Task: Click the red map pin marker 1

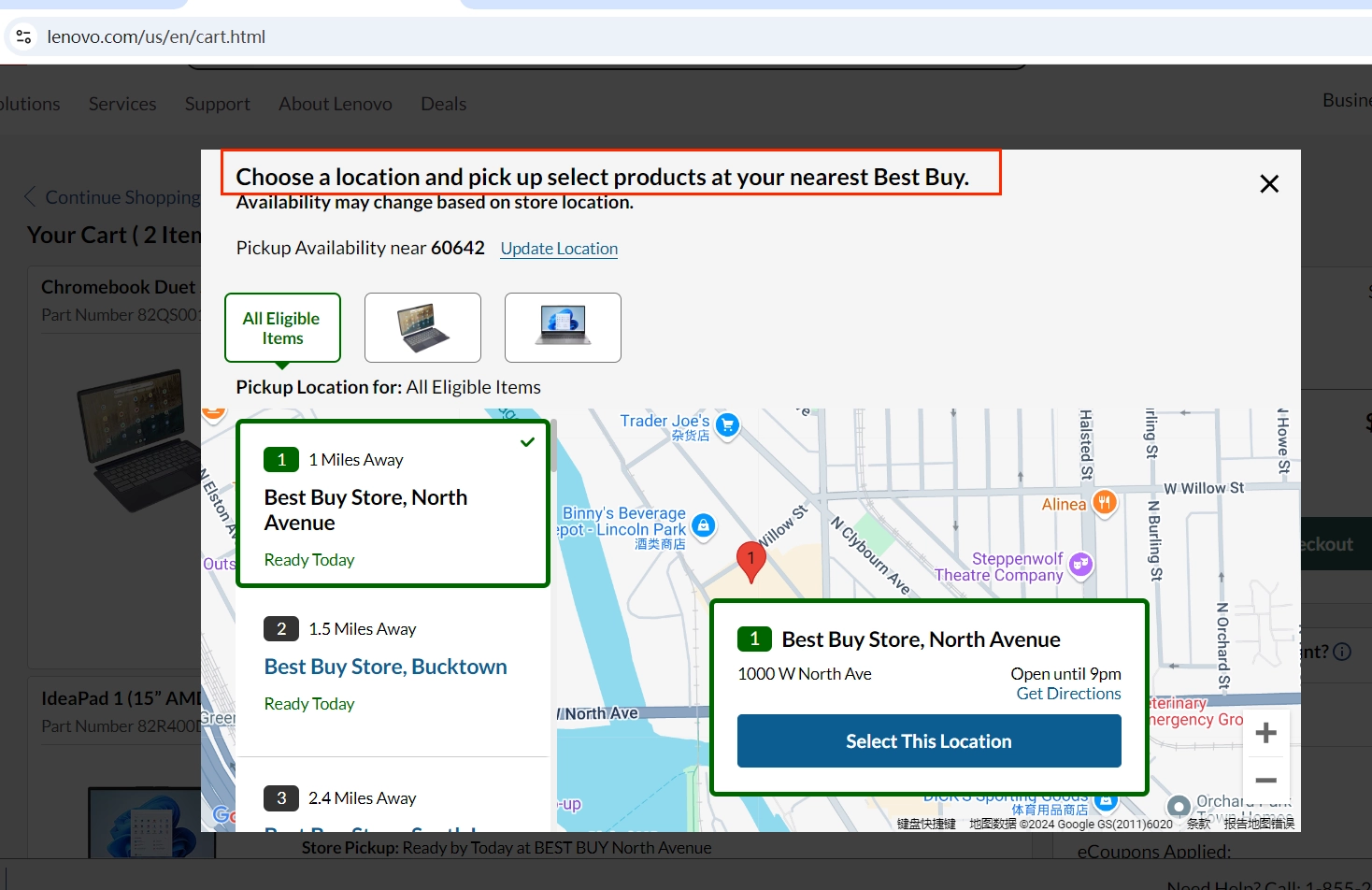Action: pyautogui.click(x=751, y=561)
